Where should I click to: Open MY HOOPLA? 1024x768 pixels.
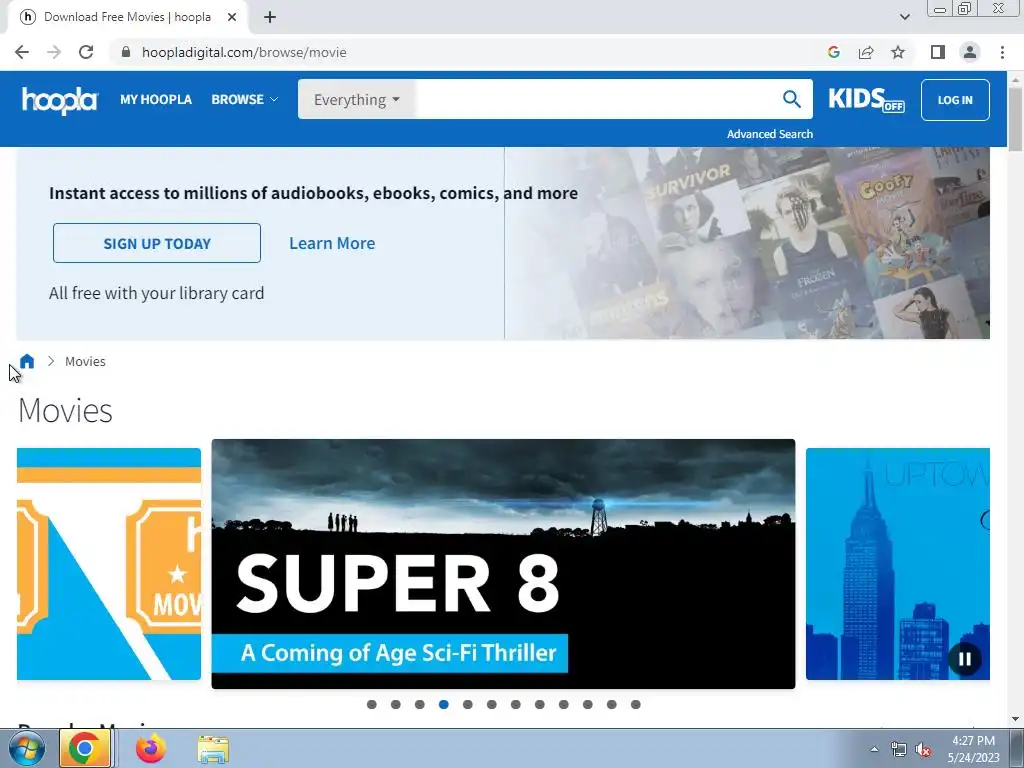coord(155,99)
